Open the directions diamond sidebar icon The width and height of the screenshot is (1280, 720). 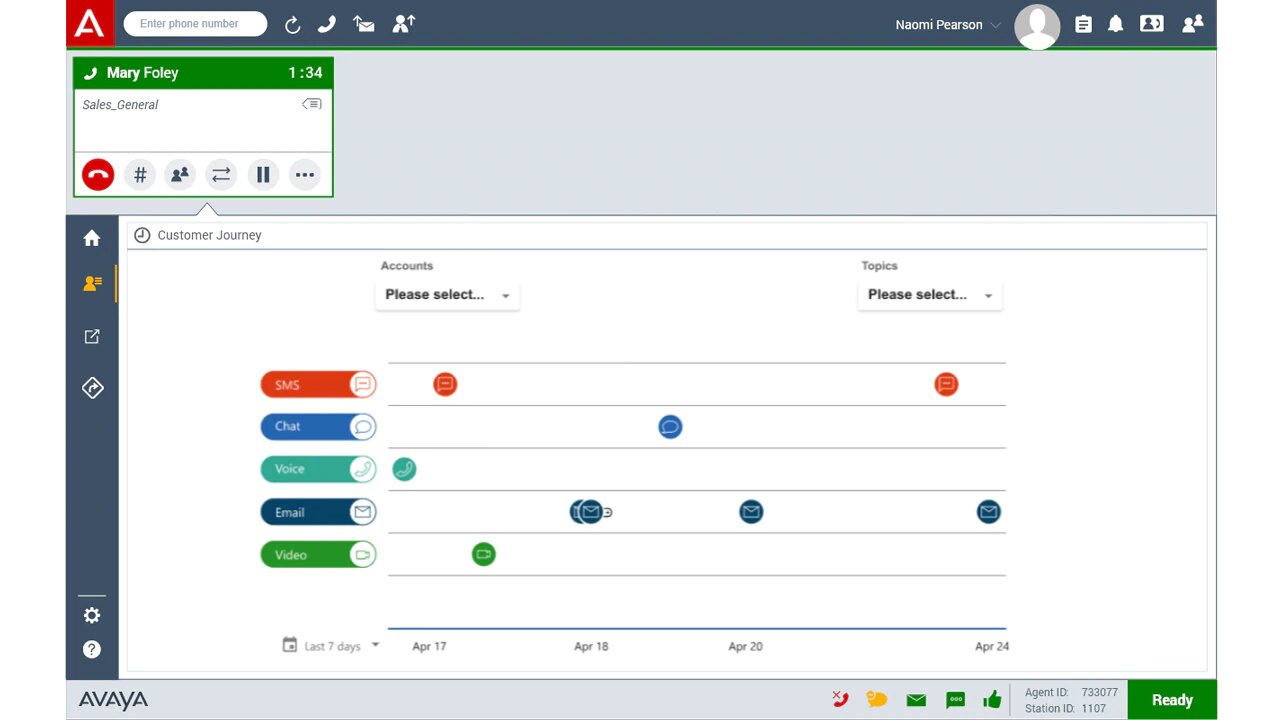pyautogui.click(x=92, y=388)
